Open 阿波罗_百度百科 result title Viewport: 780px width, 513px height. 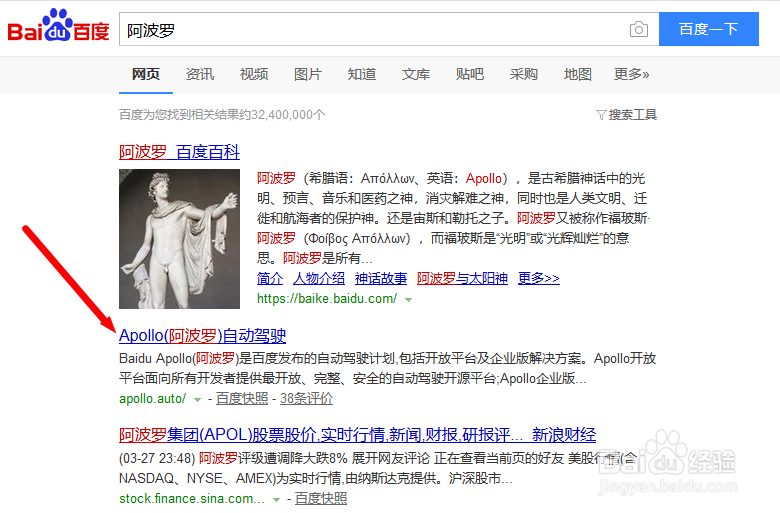pyautogui.click(x=179, y=151)
